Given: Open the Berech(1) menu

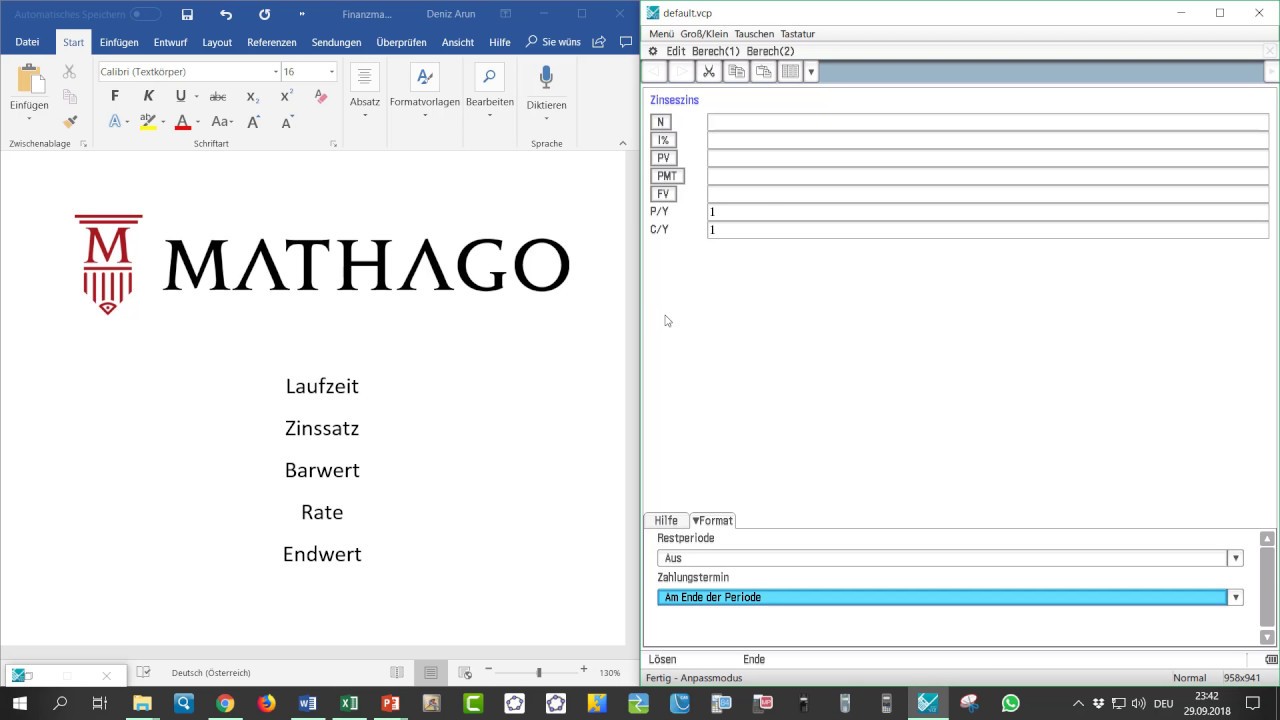Looking at the screenshot, I should point(716,51).
